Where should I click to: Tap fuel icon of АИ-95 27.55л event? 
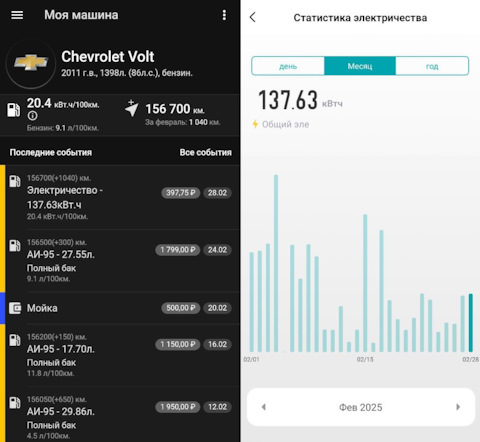click(x=15, y=245)
